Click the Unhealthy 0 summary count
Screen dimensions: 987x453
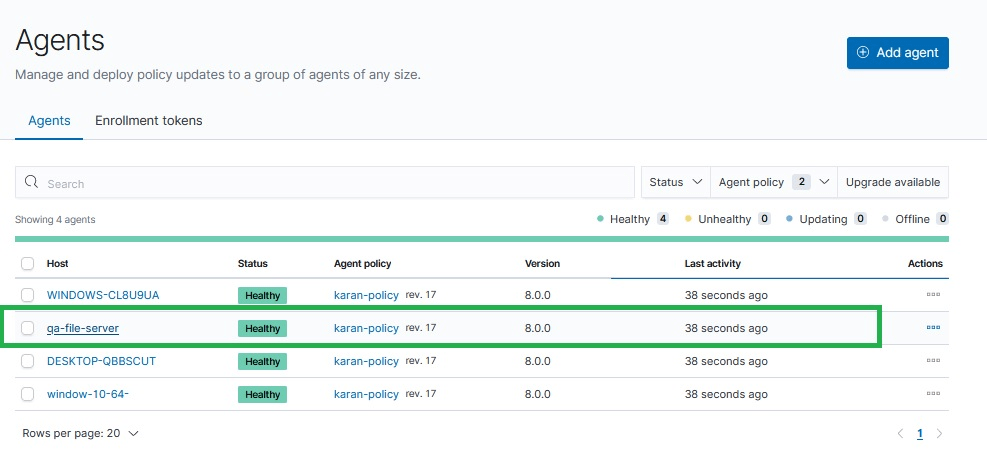click(727, 219)
